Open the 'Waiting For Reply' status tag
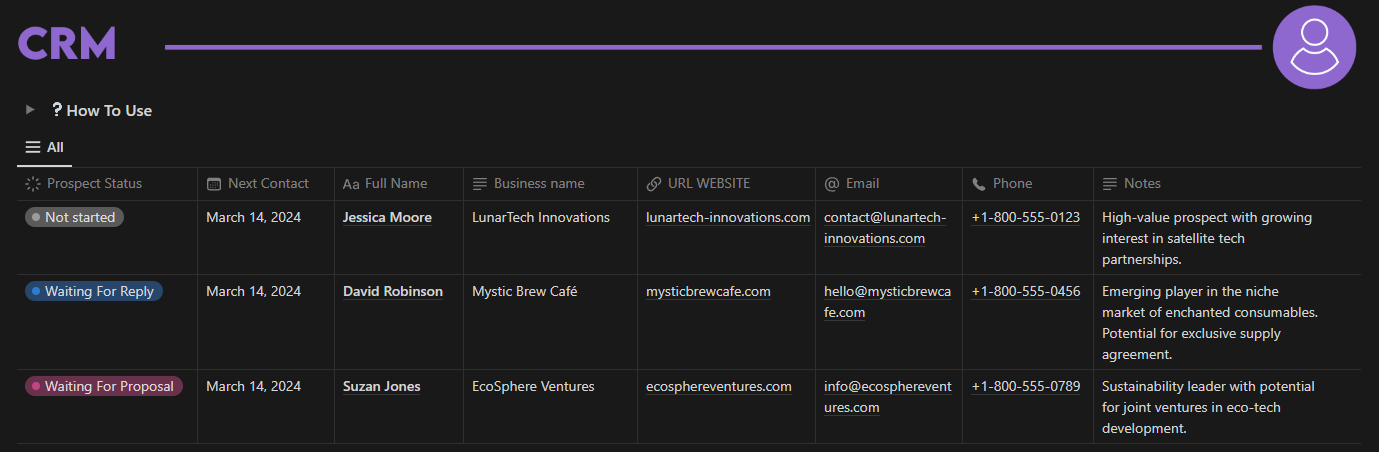 pos(94,291)
